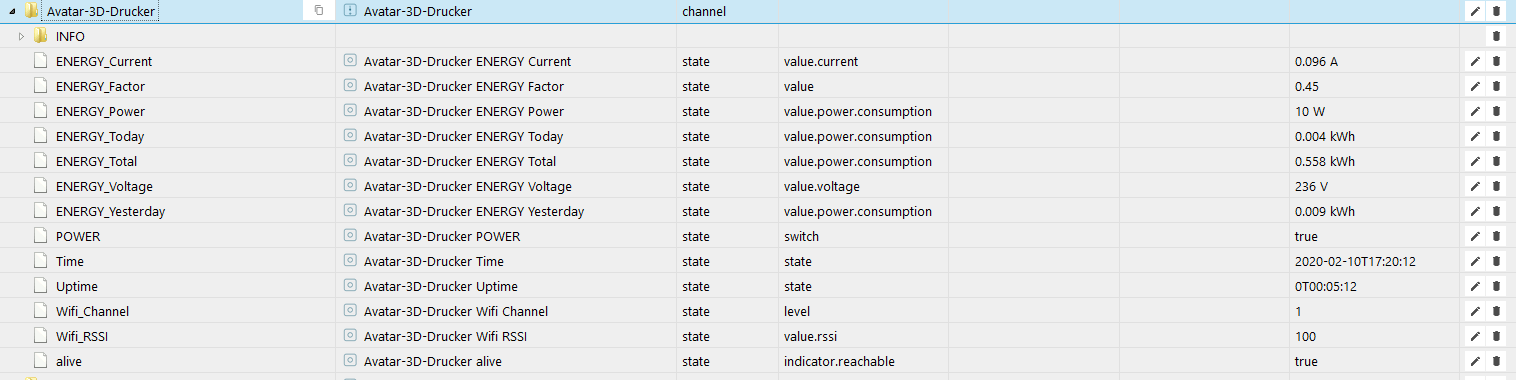Click the POWER state icon in name column
1516x380 pixels.
pos(350,236)
